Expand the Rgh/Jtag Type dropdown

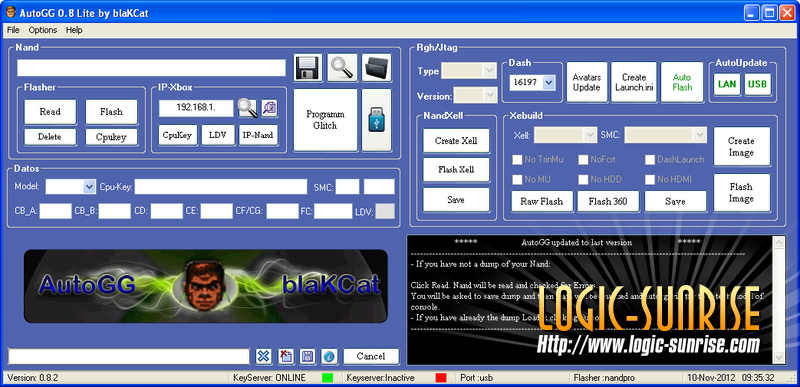tap(490, 71)
